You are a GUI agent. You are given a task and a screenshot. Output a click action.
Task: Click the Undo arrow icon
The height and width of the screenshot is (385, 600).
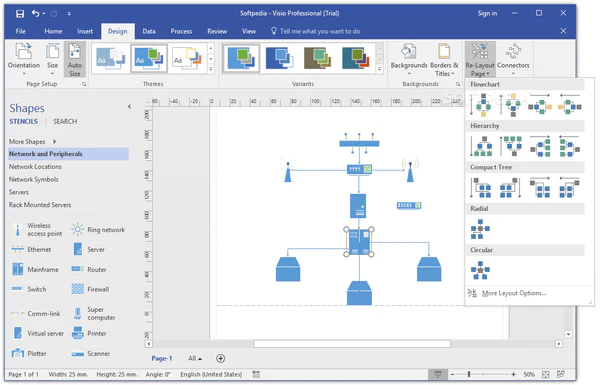(36, 13)
